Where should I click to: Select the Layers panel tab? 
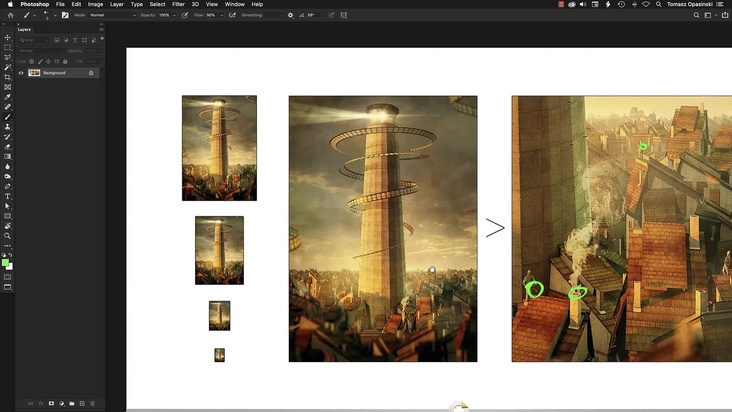24,29
